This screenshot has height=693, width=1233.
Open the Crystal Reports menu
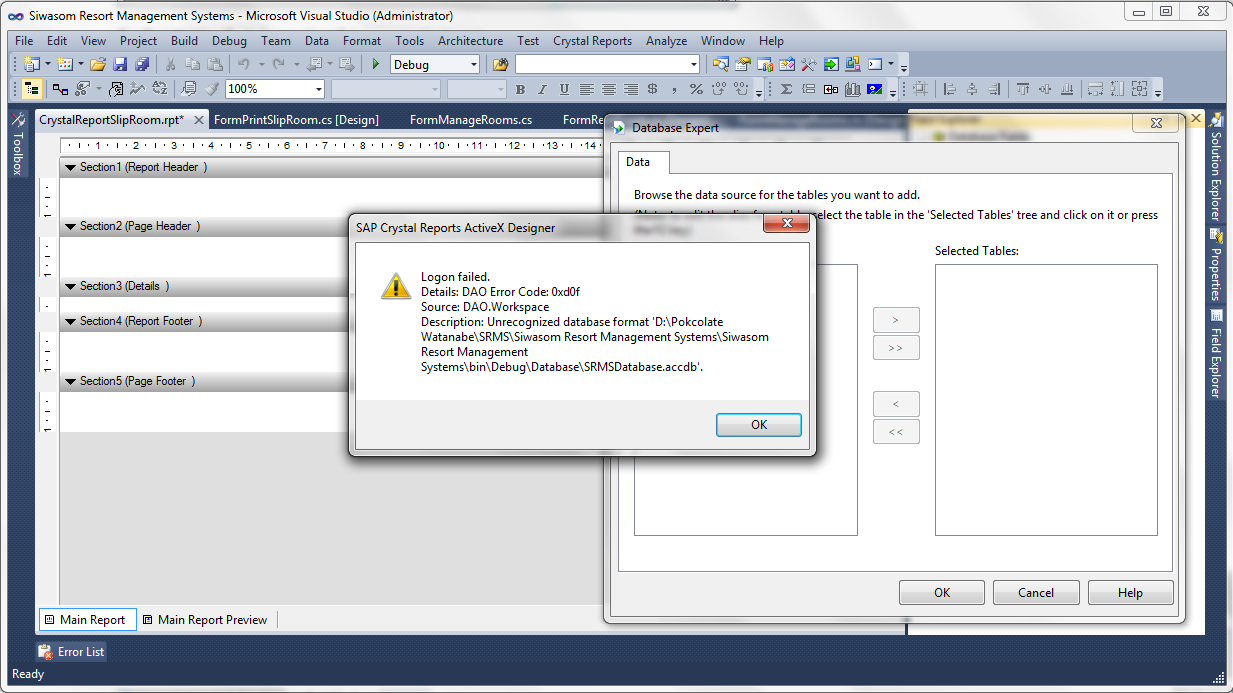pos(592,41)
